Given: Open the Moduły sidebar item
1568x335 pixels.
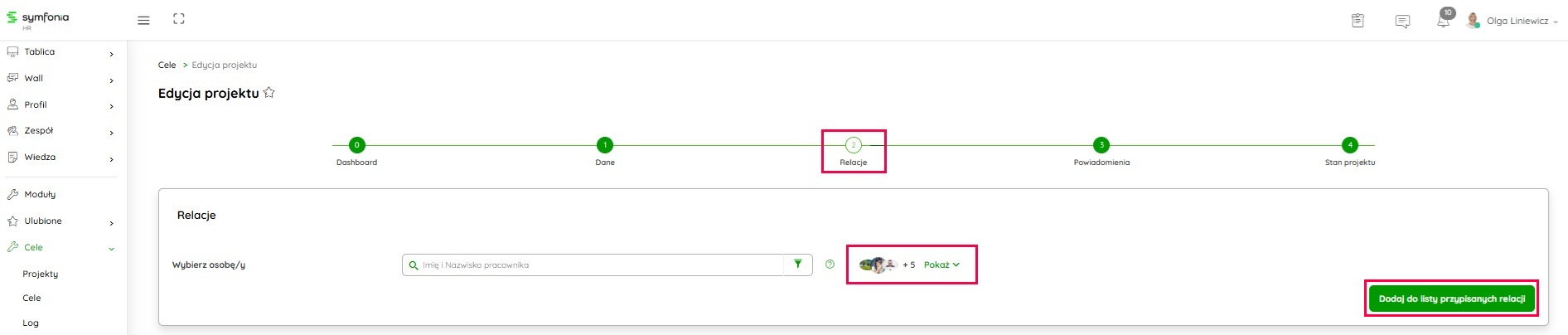Looking at the screenshot, I should pos(40,194).
